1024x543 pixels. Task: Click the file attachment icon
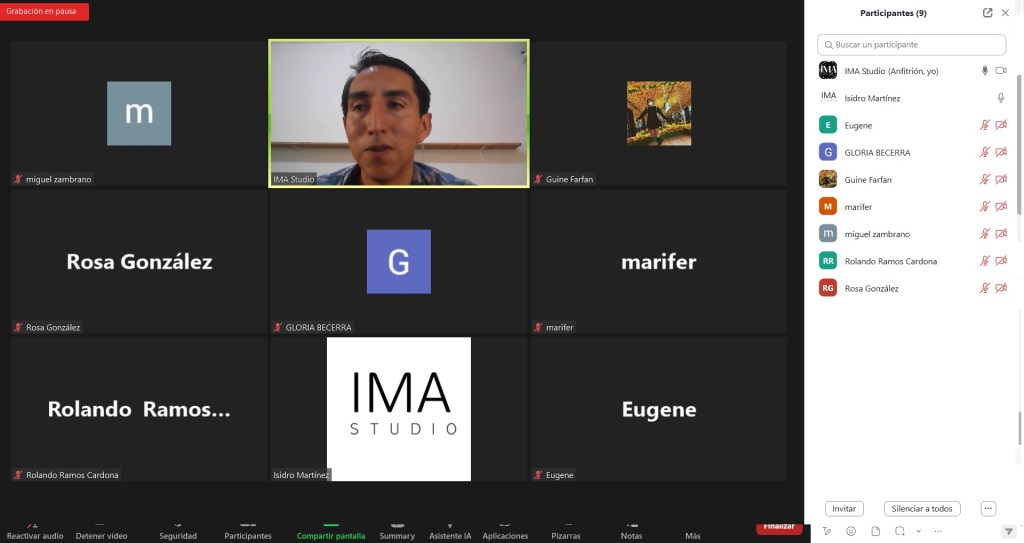pyautogui.click(x=876, y=531)
